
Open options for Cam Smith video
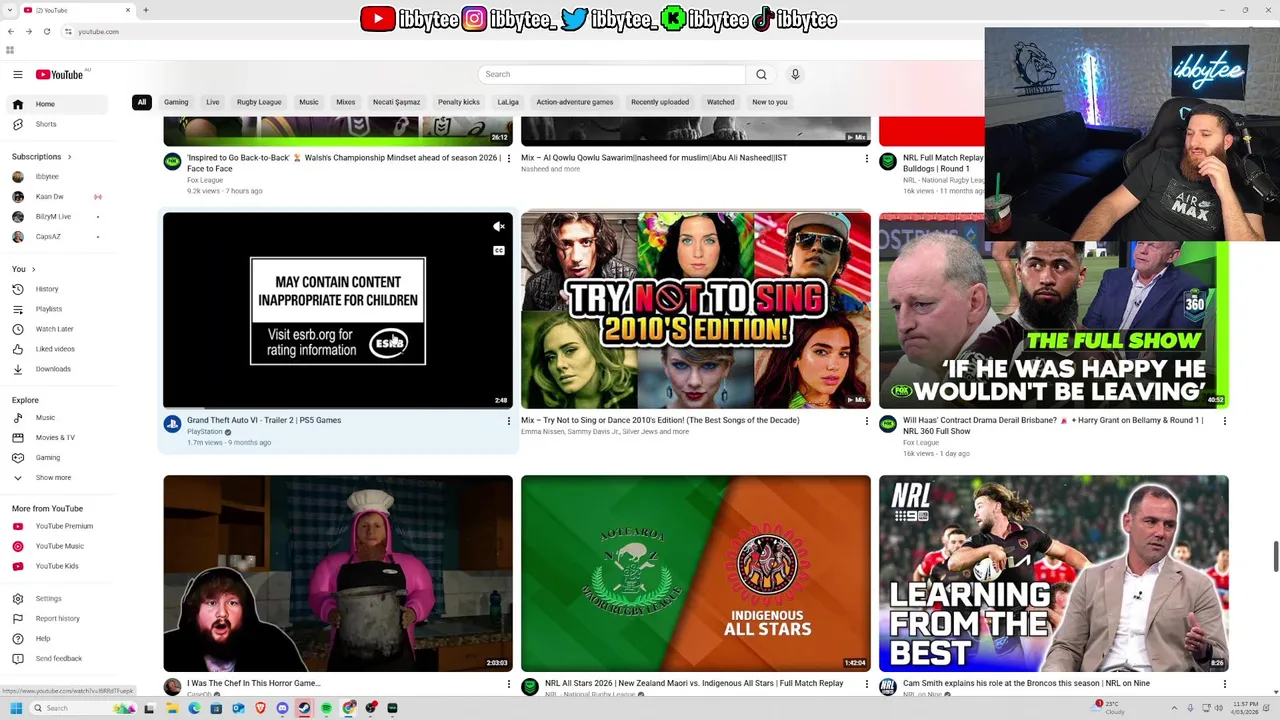[1224, 684]
